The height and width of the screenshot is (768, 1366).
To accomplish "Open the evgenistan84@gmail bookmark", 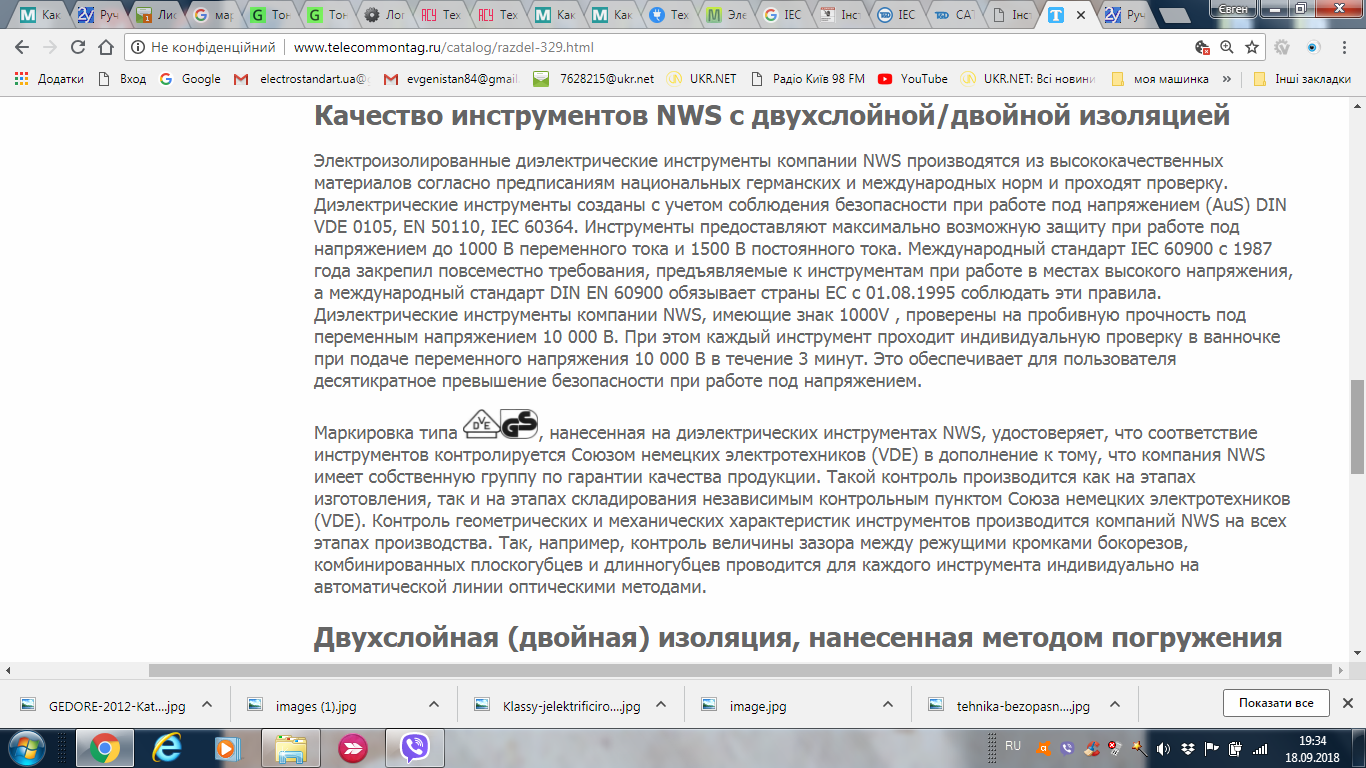I will tap(450, 79).
